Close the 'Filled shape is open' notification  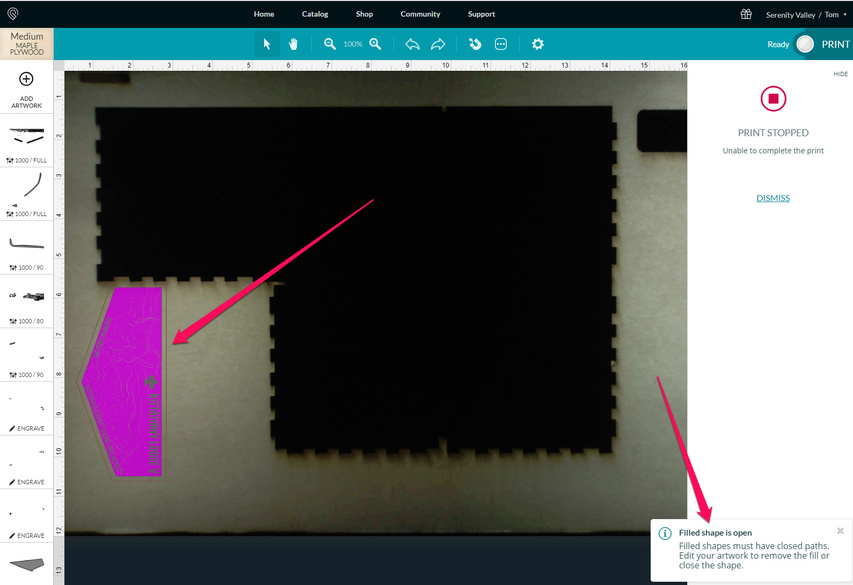840,530
